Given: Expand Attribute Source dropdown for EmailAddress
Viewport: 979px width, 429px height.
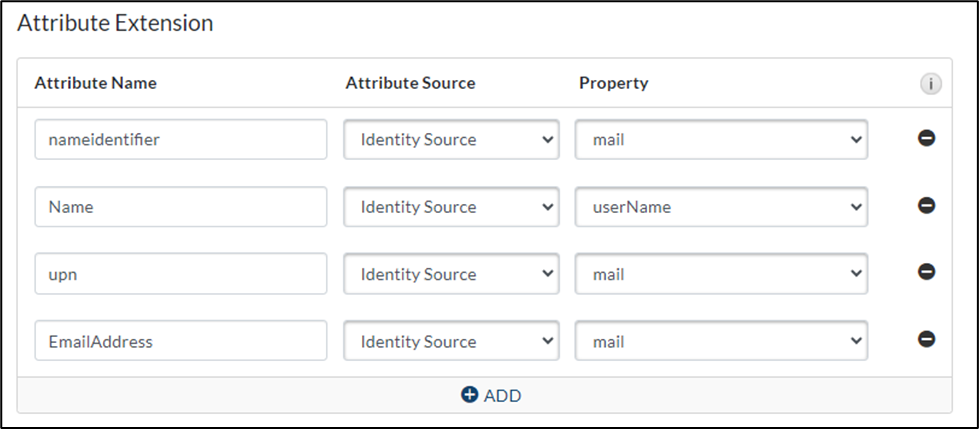Looking at the screenshot, I should 451,341.
